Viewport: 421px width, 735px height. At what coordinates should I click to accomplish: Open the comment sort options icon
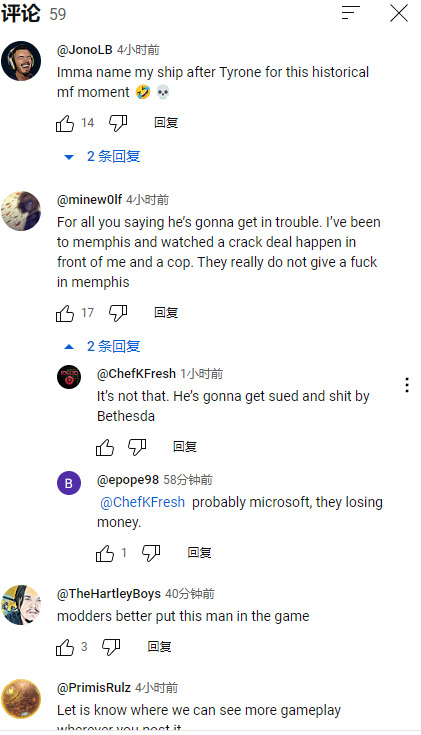pyautogui.click(x=350, y=13)
